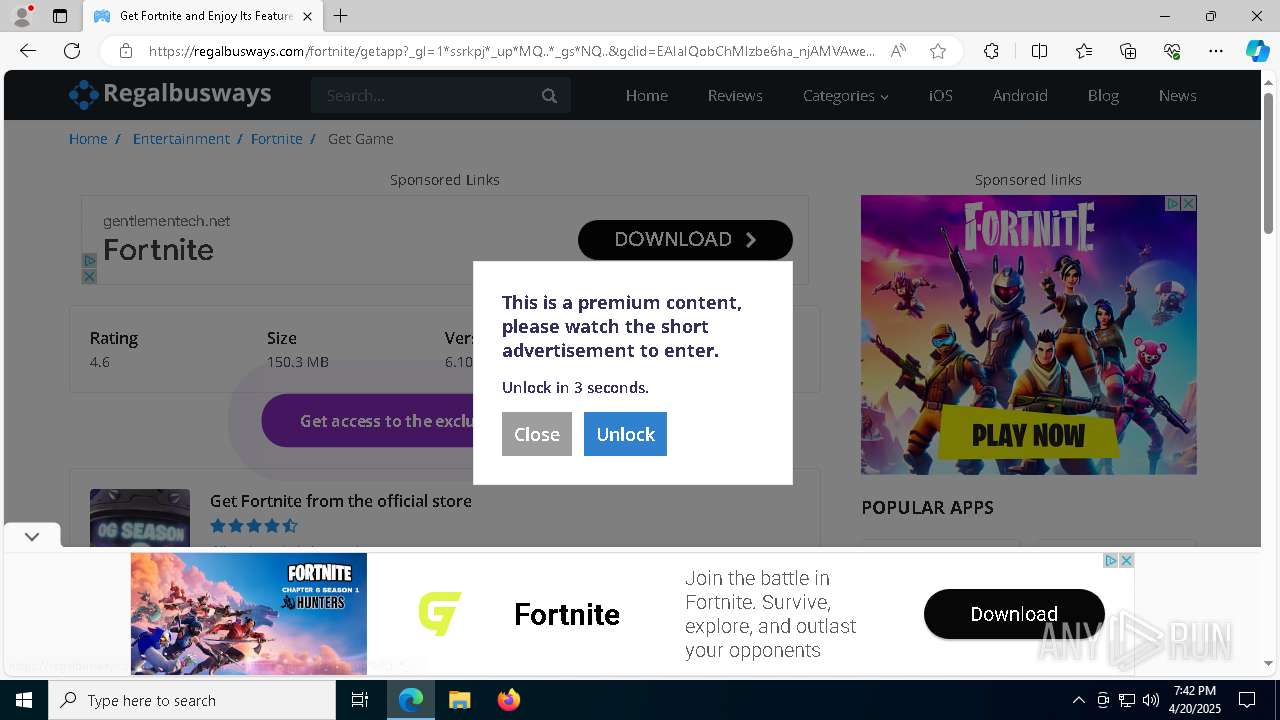
Task: Open Copilot sidebar icon
Action: [1257, 51]
